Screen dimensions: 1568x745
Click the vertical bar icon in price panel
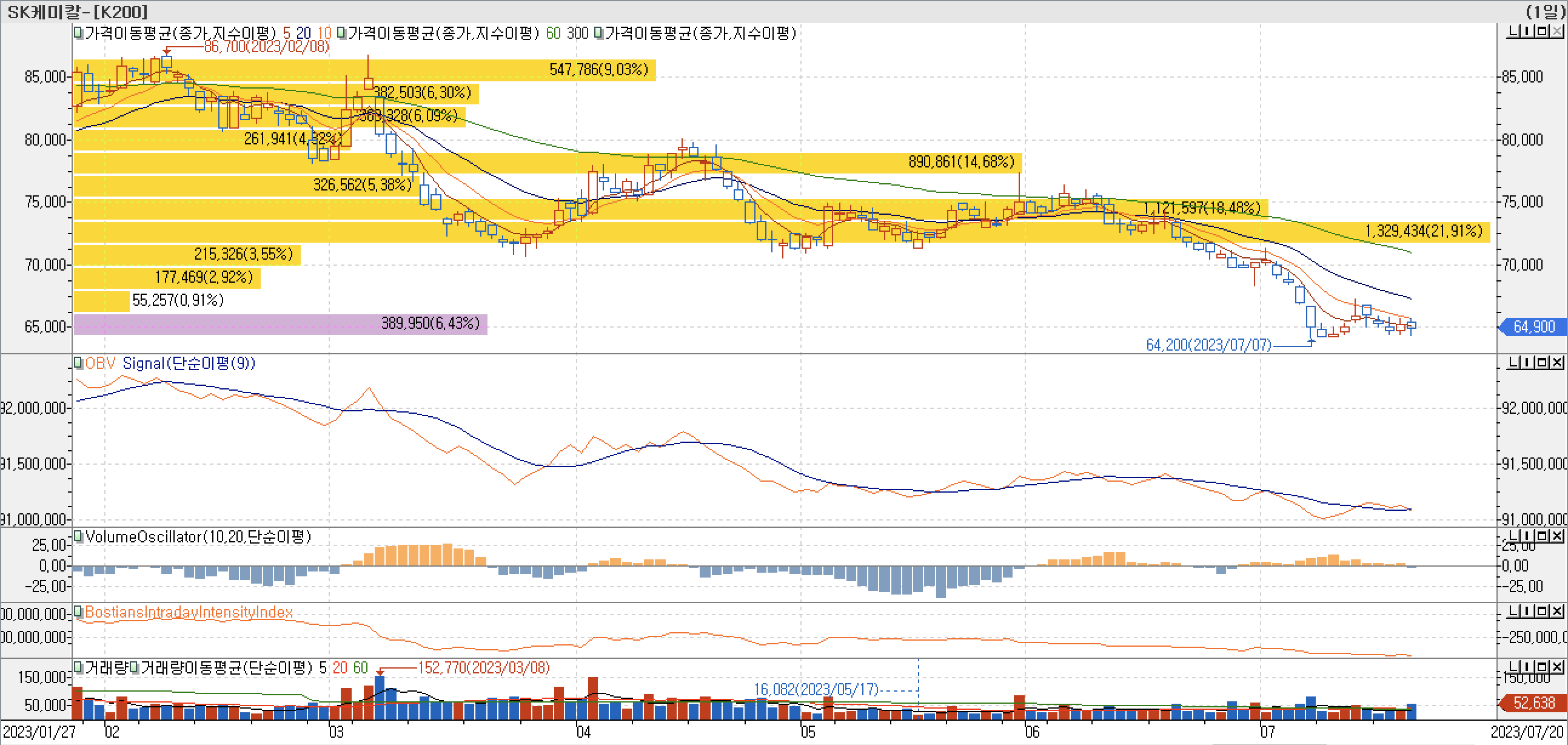tap(1528, 31)
